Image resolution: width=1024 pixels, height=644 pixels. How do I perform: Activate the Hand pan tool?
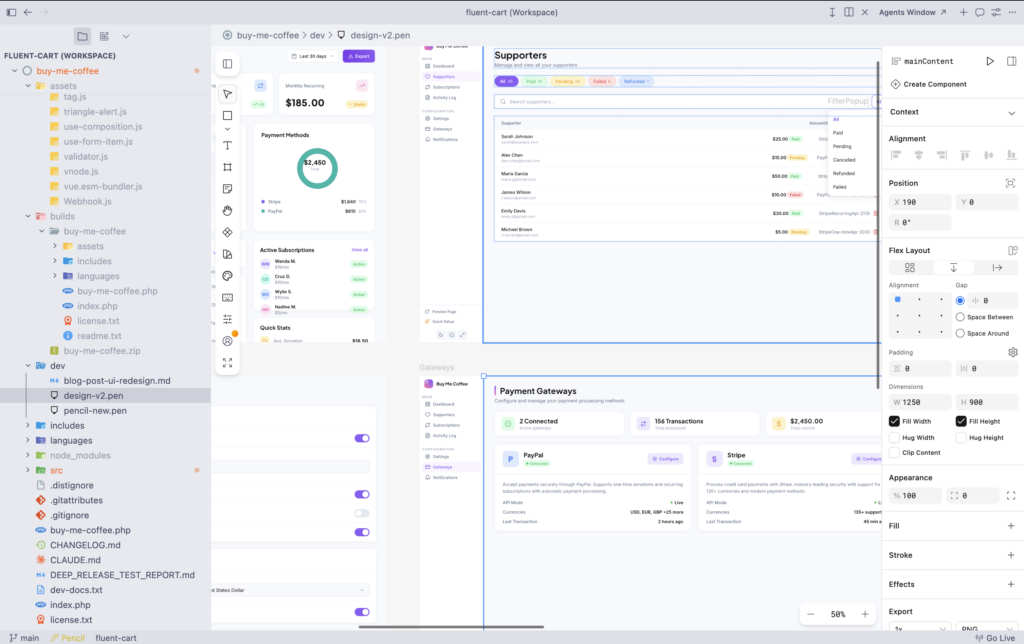228,210
